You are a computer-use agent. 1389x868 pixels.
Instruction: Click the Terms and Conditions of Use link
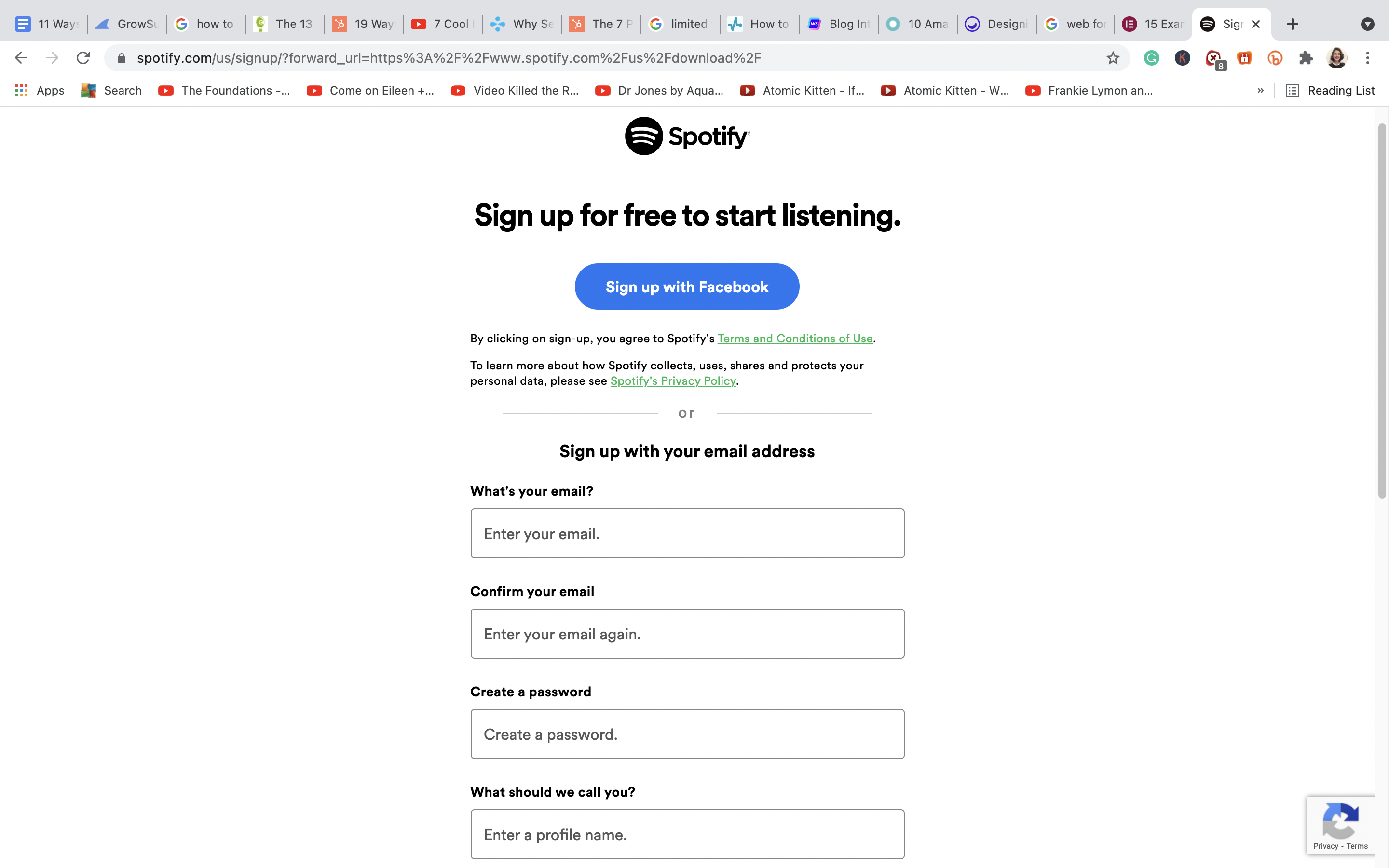[x=795, y=338]
